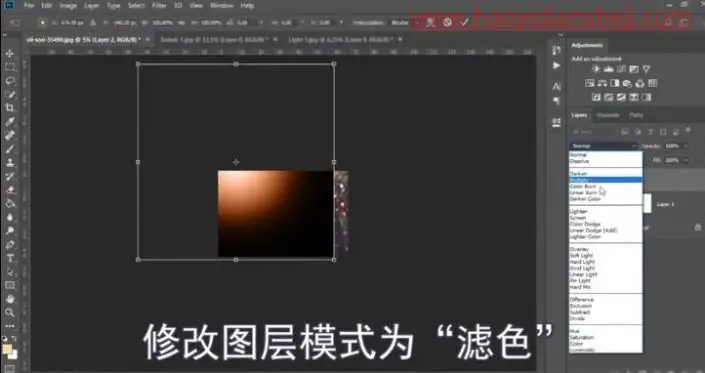Select the Crop tool
705x373 pixels.
tap(9, 108)
